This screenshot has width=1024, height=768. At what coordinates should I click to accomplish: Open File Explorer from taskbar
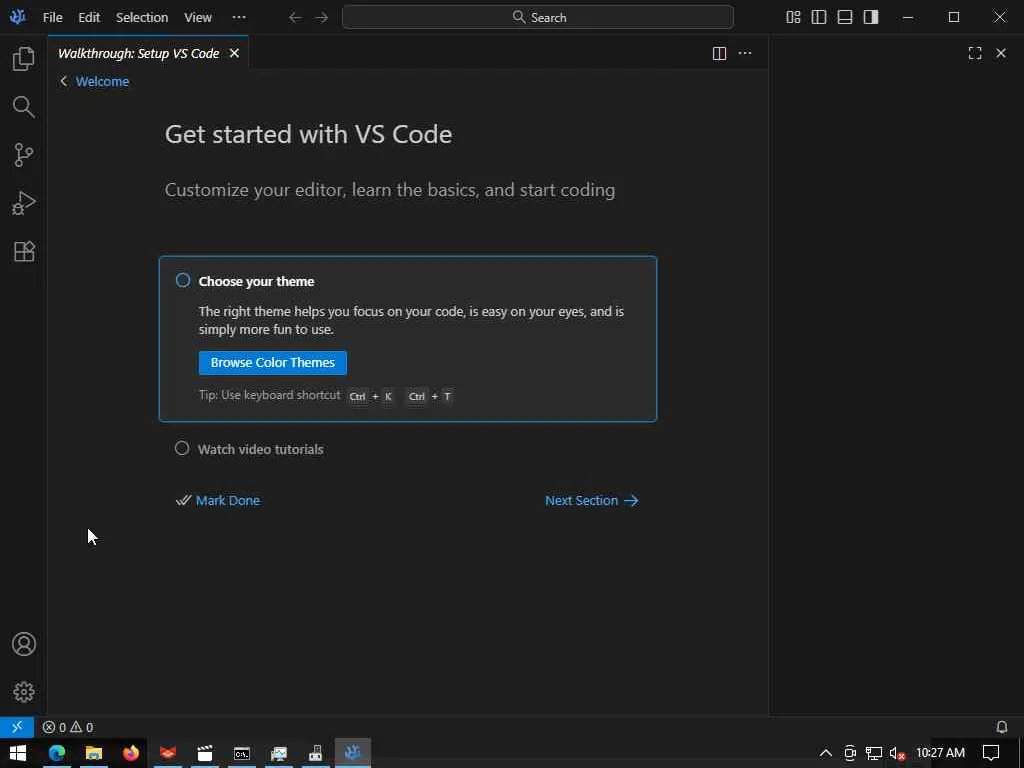(94, 753)
